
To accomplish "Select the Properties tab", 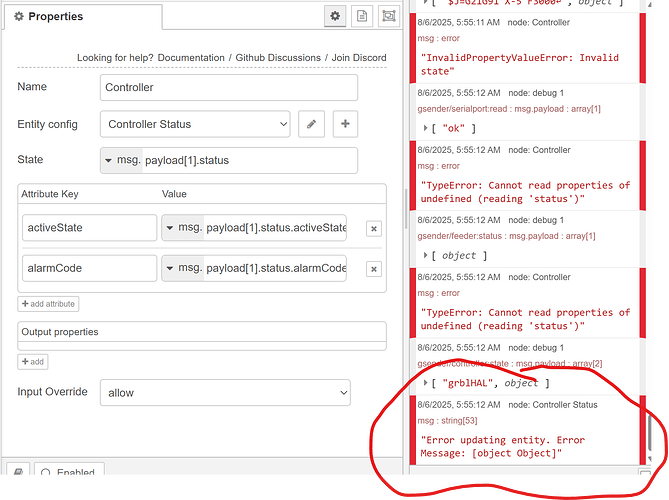I will (82, 16).
